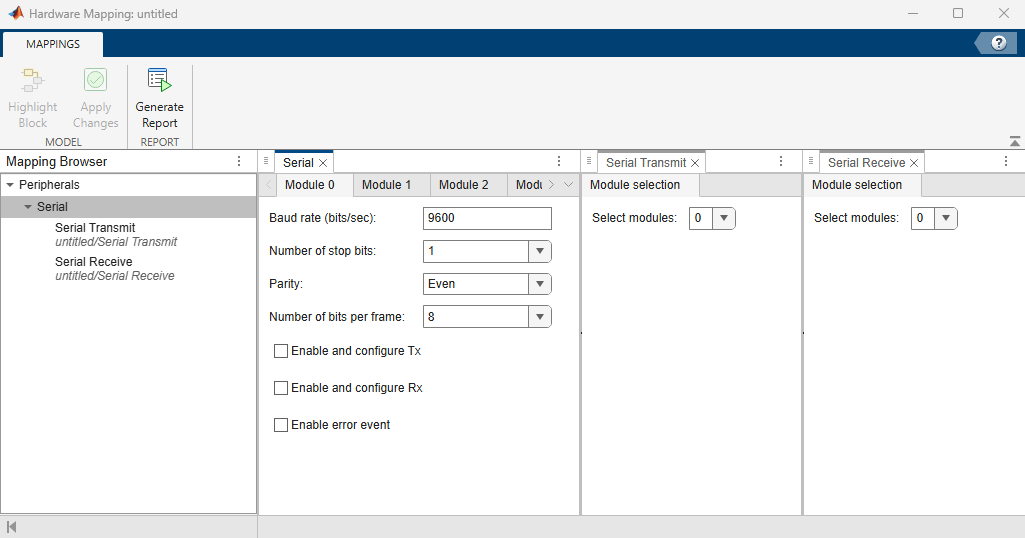Click drag handle left of Serial Transmit tab
This screenshot has height=538, width=1025.
[589, 161]
